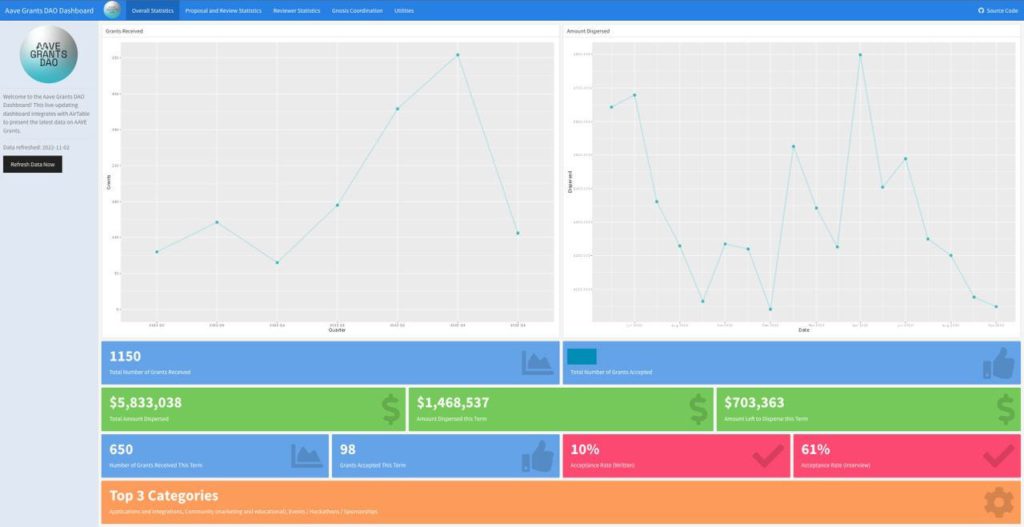This screenshot has height=527, width=1024.
Task: Click dollar icon in Total Amount Dispersed box
Action: pos(391,409)
